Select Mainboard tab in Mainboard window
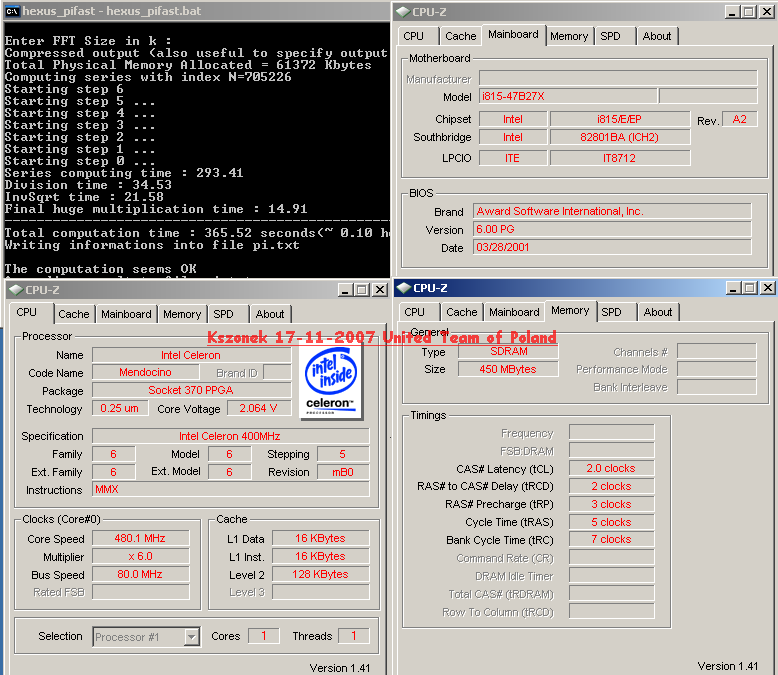This screenshot has width=778, height=675. [x=513, y=34]
